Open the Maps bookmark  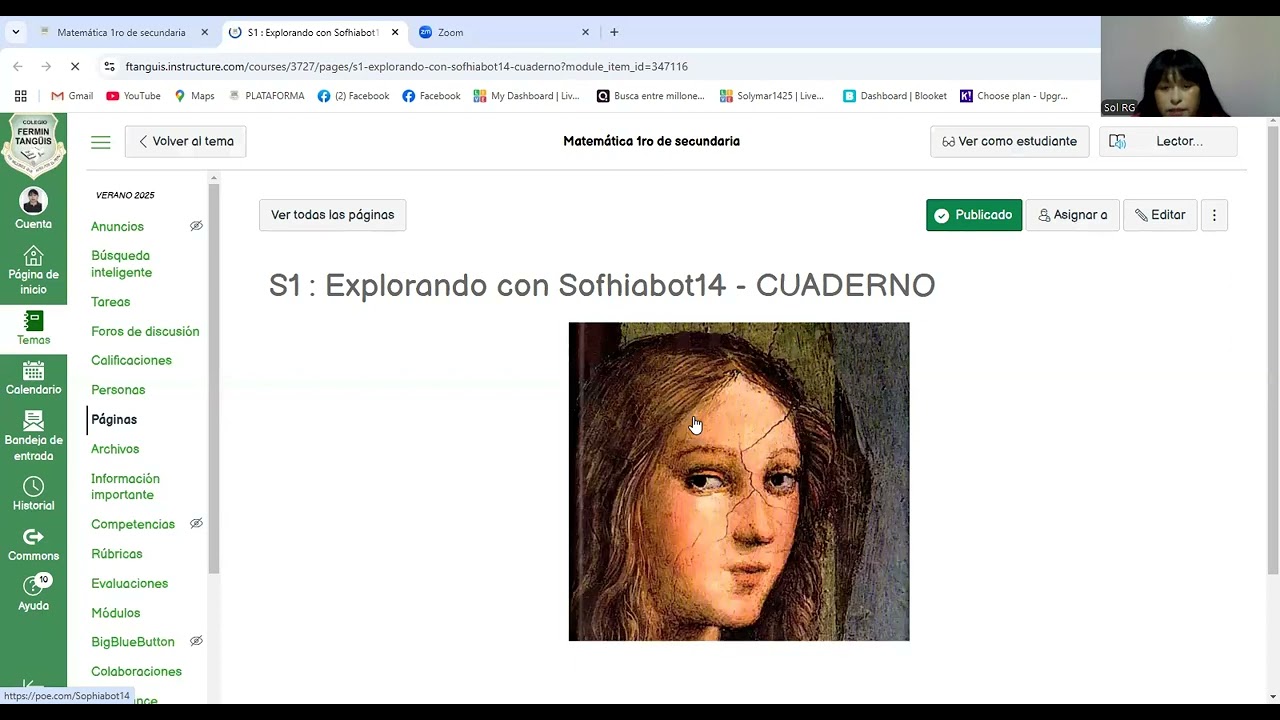point(194,96)
